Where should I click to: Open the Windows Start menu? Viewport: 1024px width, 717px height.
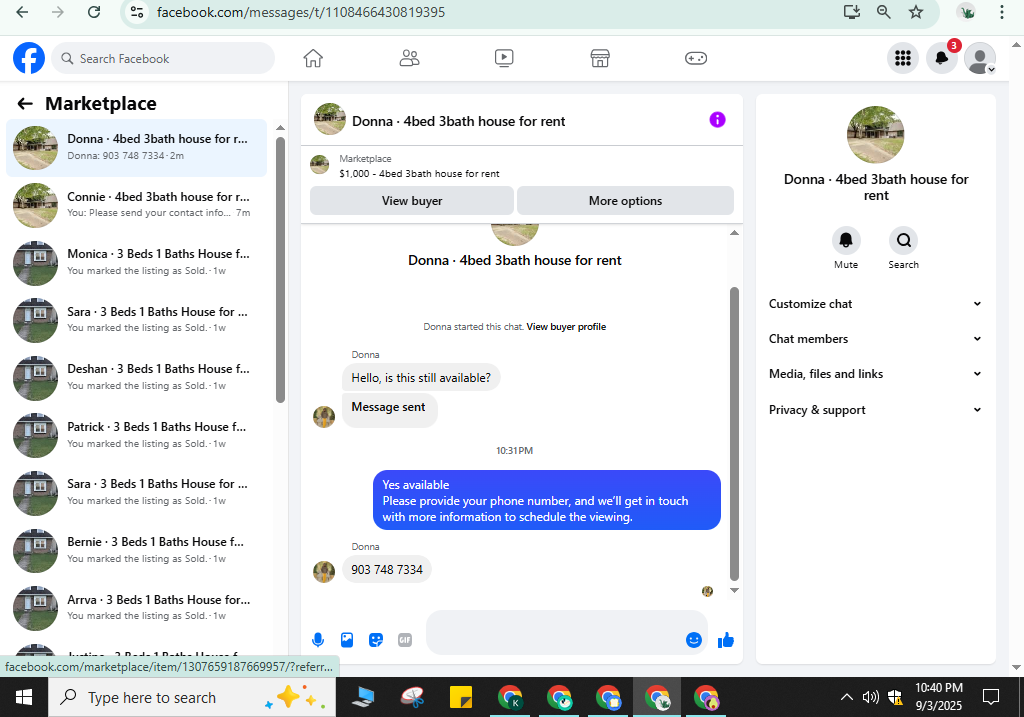(24, 697)
